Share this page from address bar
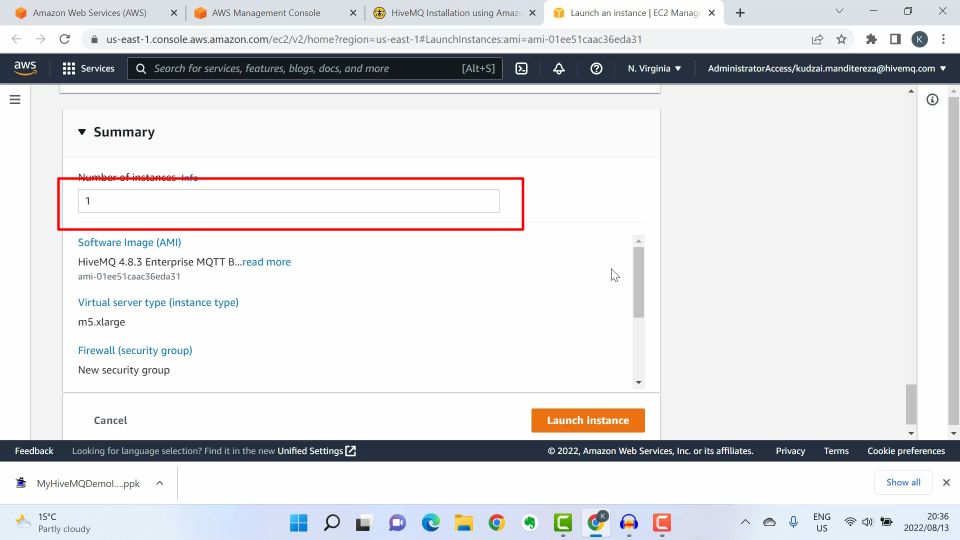This screenshot has width=960, height=540. coord(817,39)
